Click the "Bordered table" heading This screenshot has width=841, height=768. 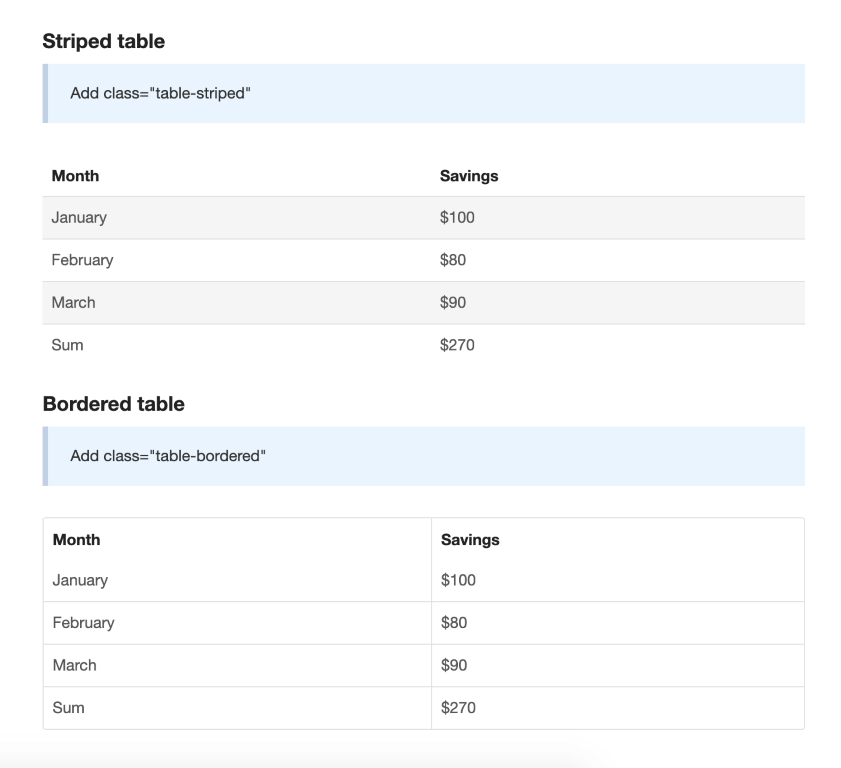(x=113, y=404)
